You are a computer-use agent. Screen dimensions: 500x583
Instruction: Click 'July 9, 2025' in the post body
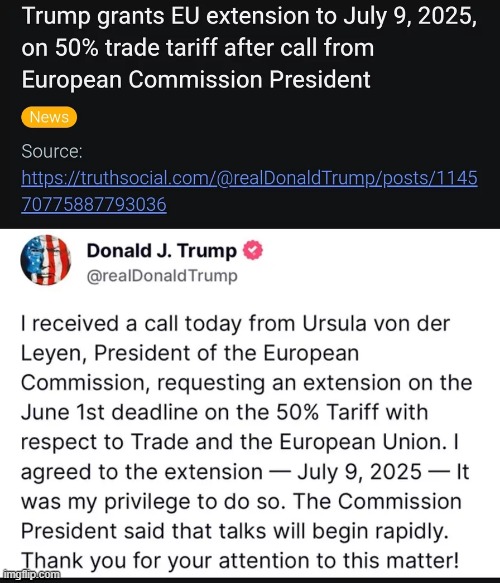click(359, 472)
